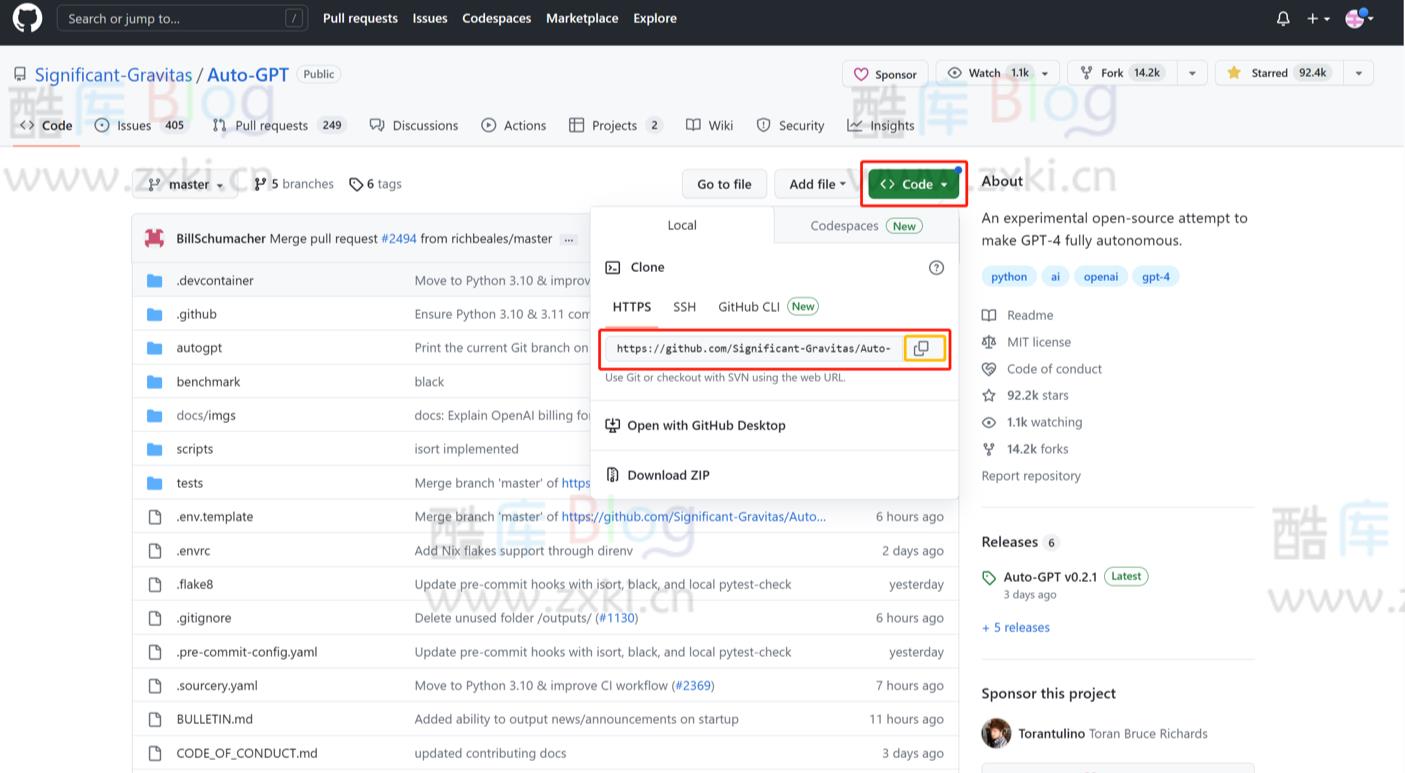Screen dimensions: 1405x773
Task: Switch to the Codespaces tab
Action: click(865, 226)
